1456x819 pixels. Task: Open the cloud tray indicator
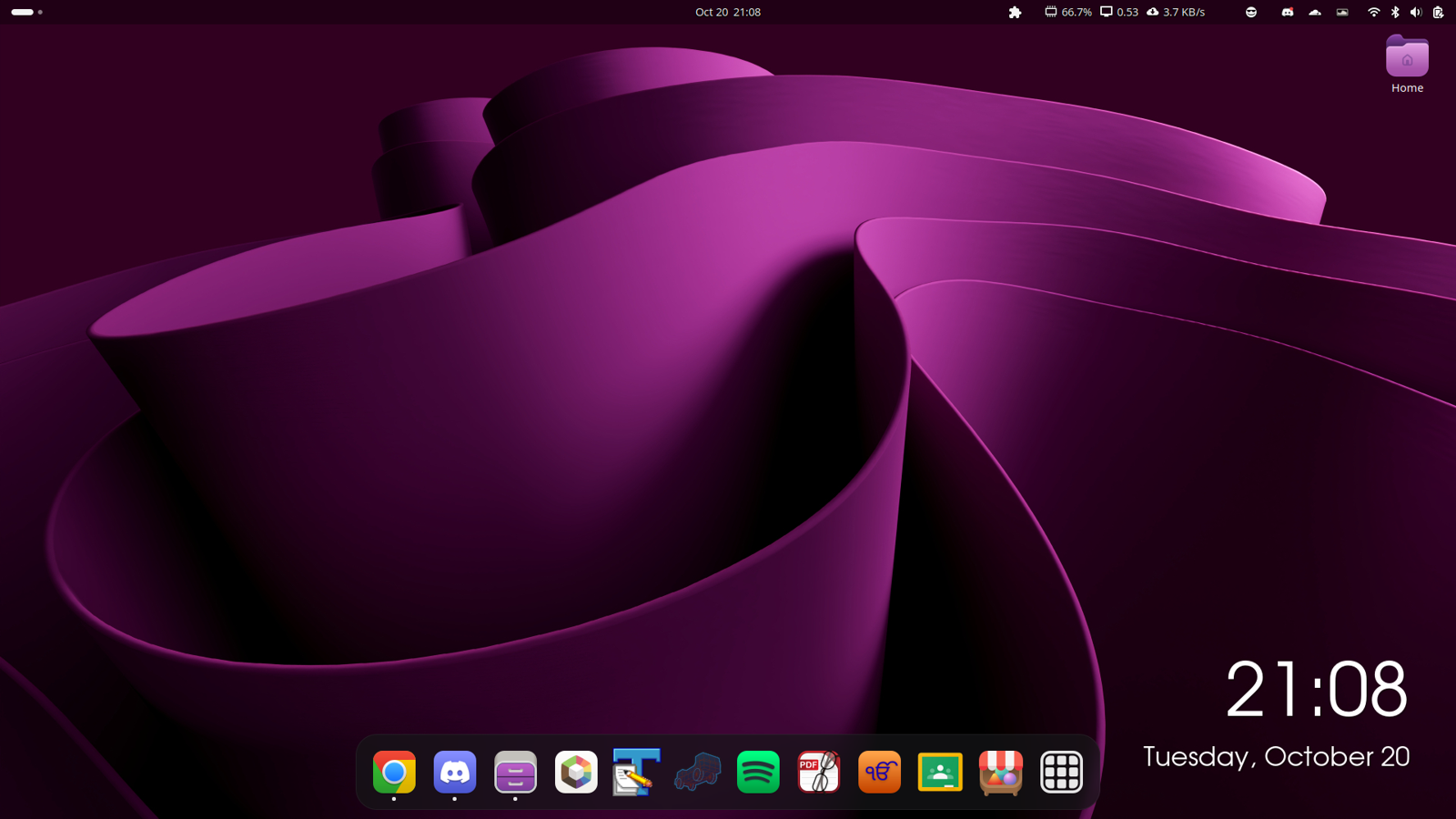(1314, 12)
